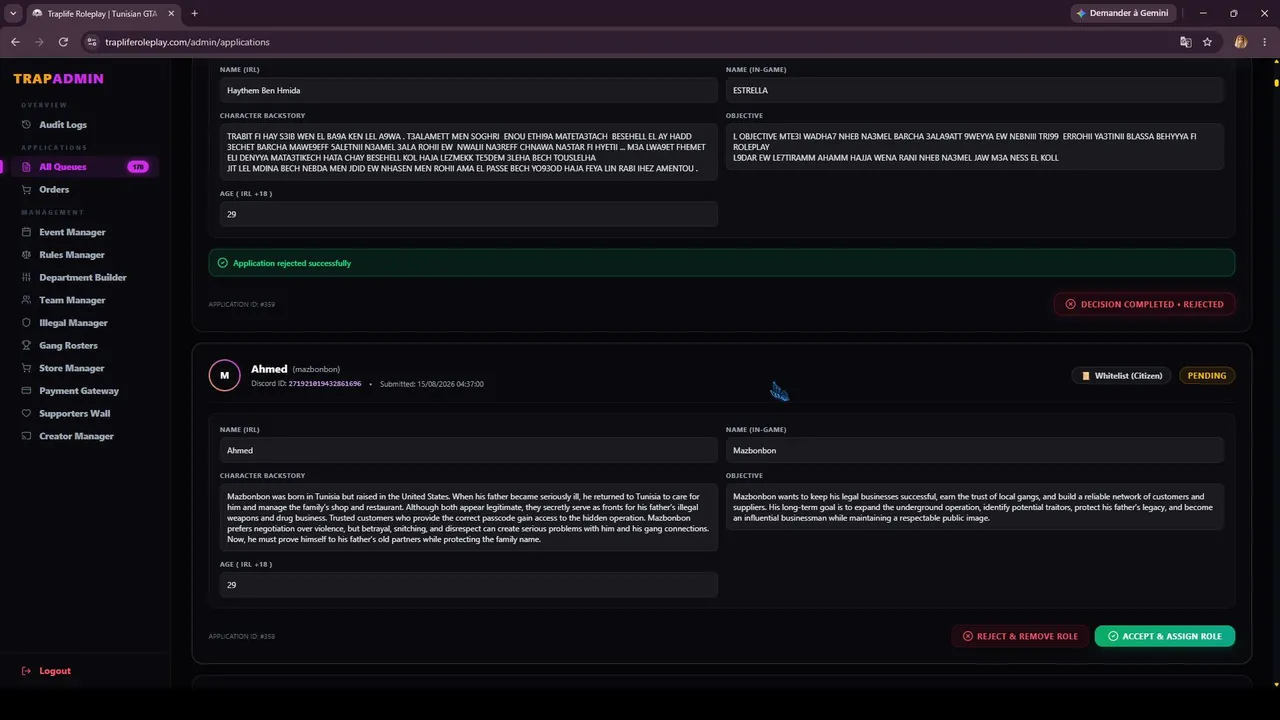Click Accept & Assign Role for Ahmed
Image resolution: width=1280 pixels, height=720 pixels.
coord(1165,636)
